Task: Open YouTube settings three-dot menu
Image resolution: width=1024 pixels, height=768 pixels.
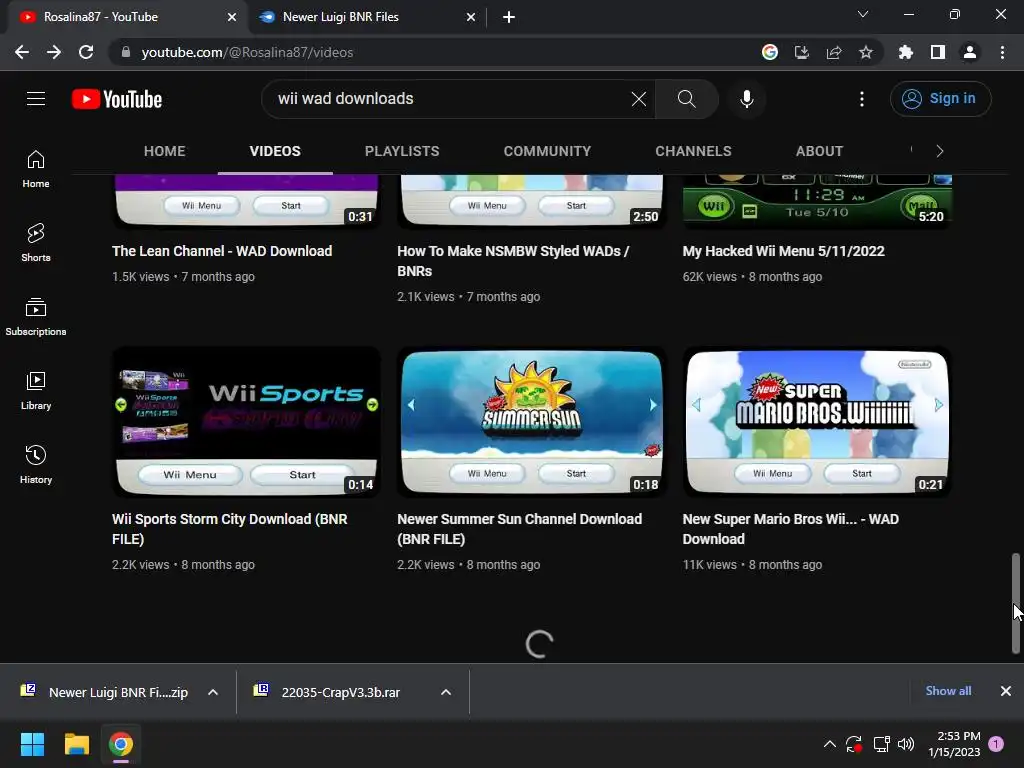Action: click(x=862, y=99)
